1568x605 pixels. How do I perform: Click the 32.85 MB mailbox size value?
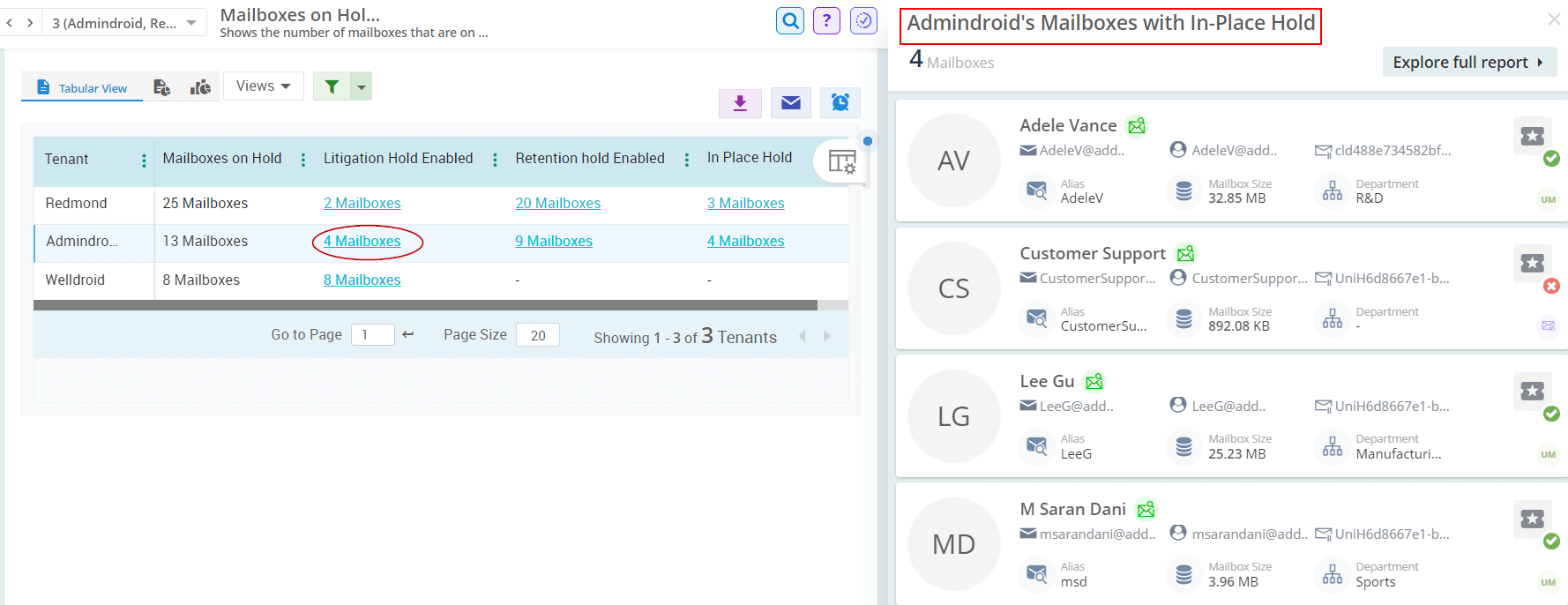coord(1237,198)
